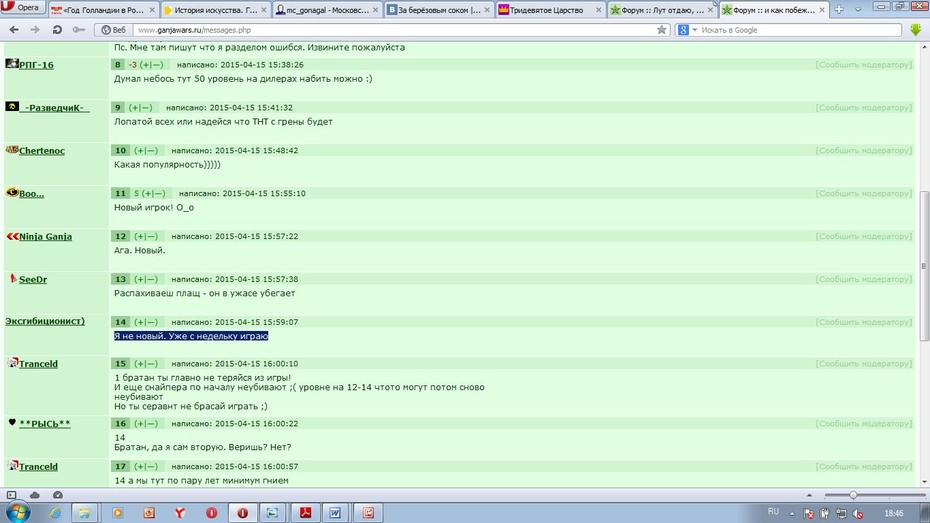Show hidden system tray icons

coord(792,514)
